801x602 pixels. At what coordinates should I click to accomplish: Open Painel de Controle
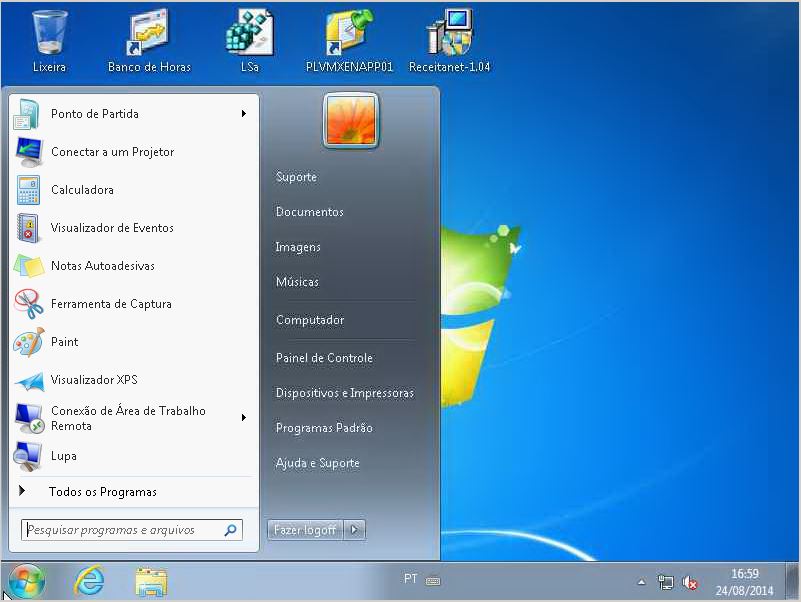point(324,358)
